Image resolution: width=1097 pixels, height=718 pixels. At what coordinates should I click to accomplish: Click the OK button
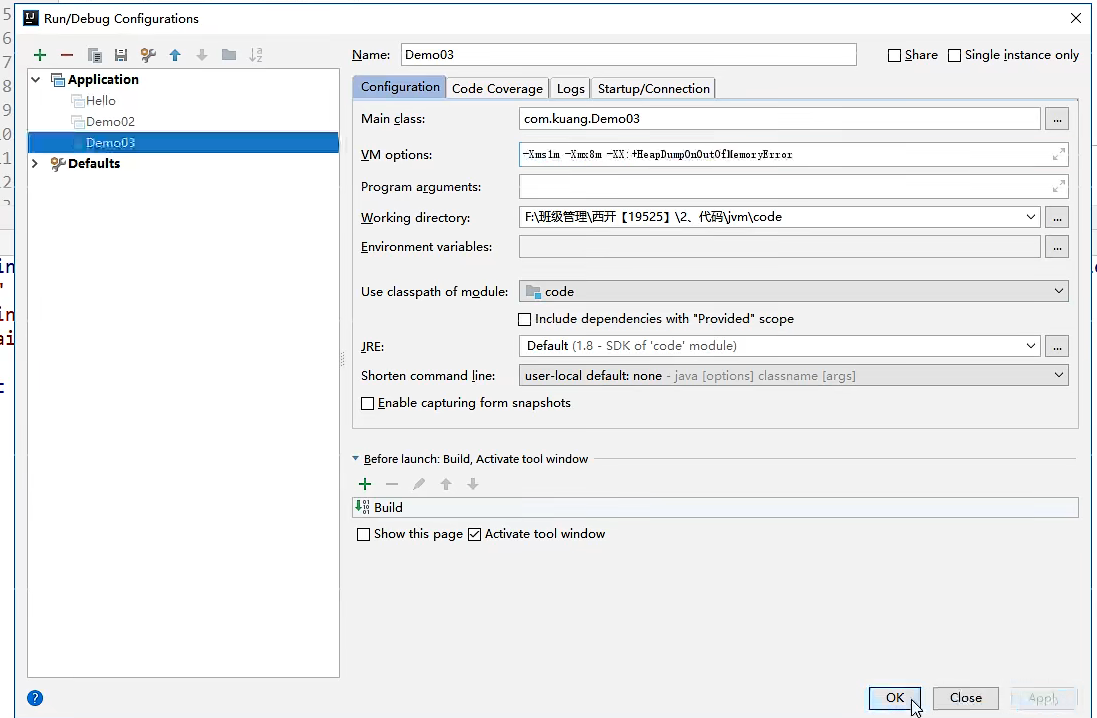point(893,698)
